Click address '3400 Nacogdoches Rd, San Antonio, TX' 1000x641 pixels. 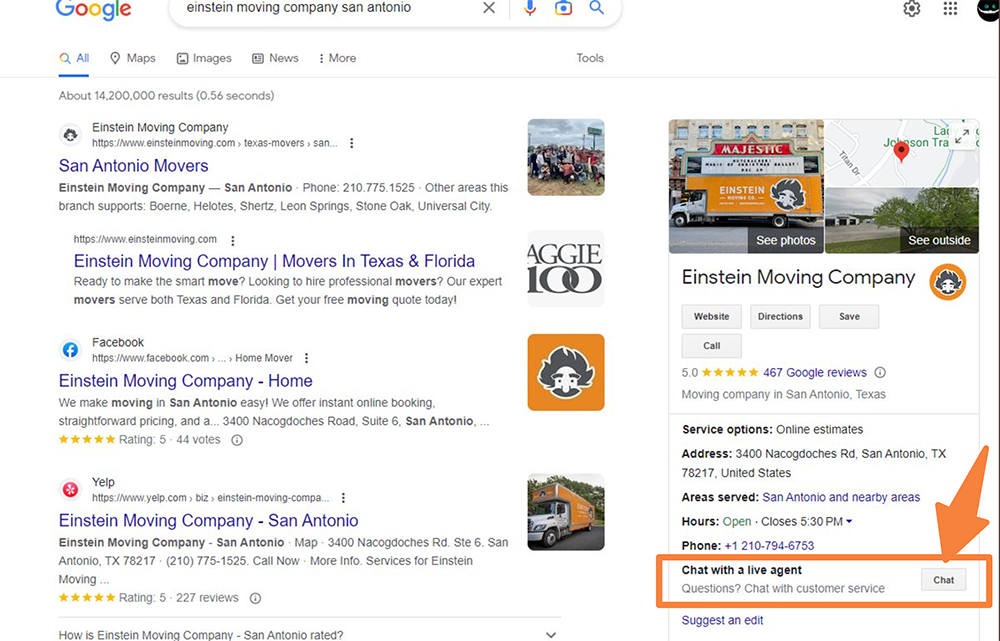(841, 454)
